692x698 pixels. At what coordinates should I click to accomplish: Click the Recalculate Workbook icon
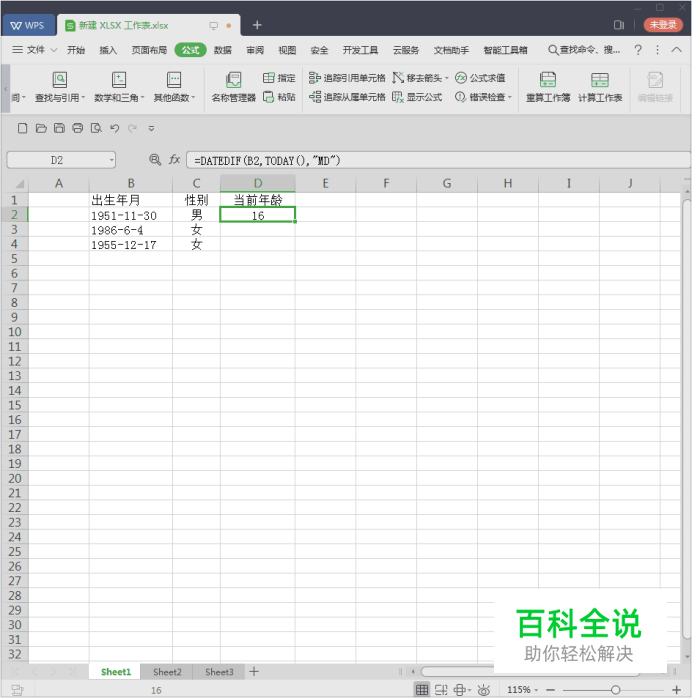[x=548, y=80]
